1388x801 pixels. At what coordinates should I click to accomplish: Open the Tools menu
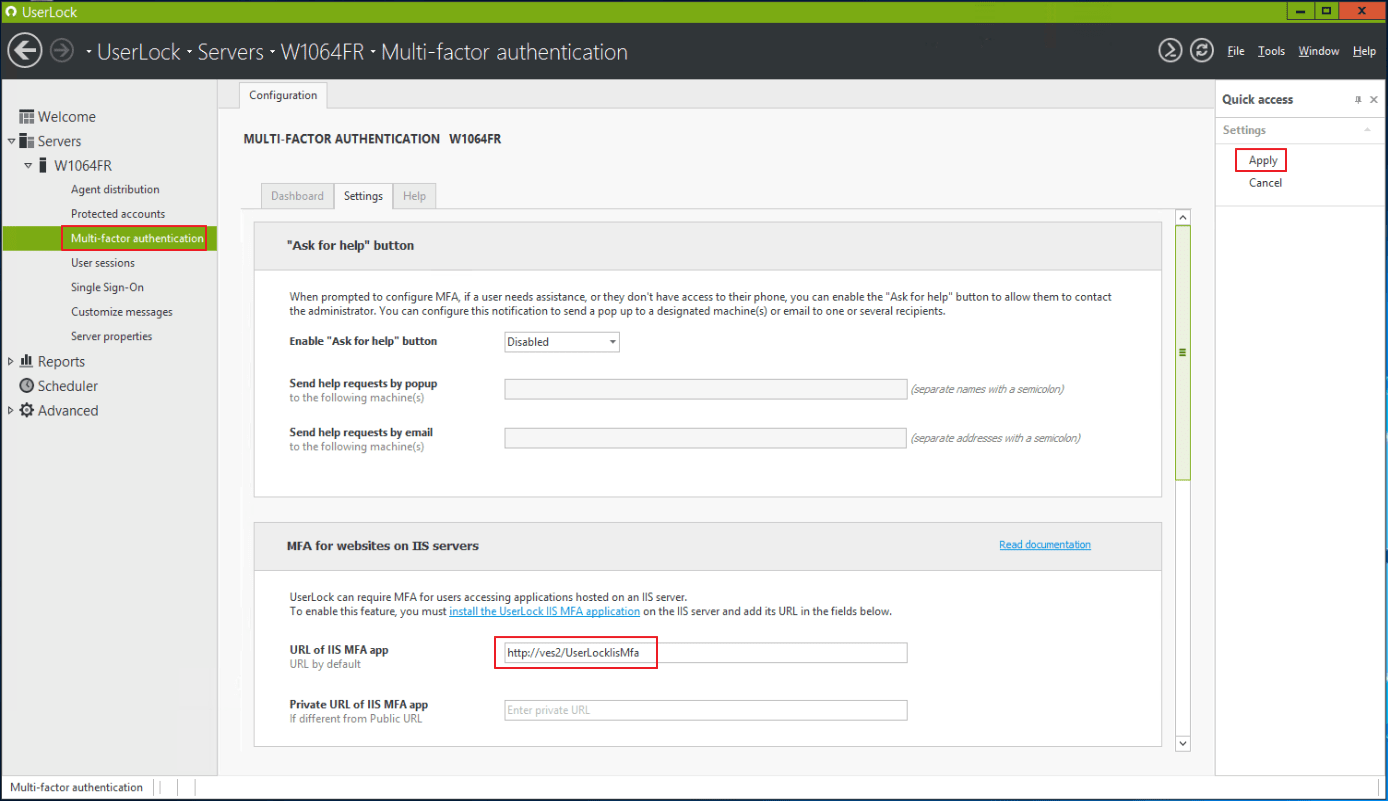pyautogui.click(x=1271, y=51)
